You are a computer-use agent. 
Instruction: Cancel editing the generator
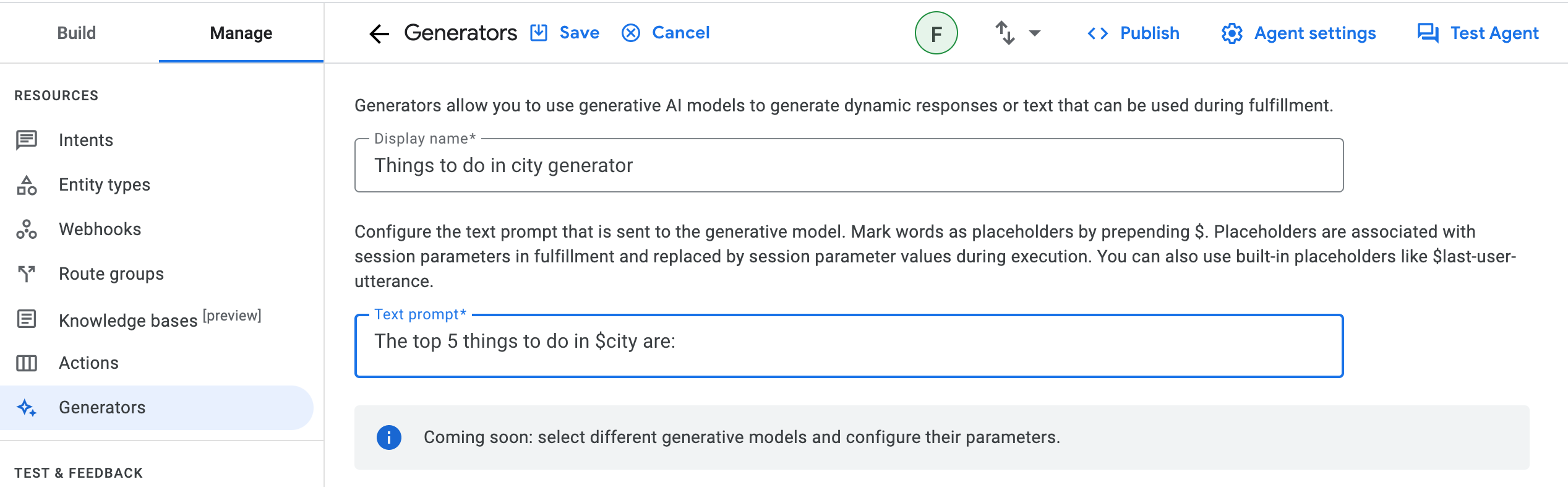(x=666, y=33)
